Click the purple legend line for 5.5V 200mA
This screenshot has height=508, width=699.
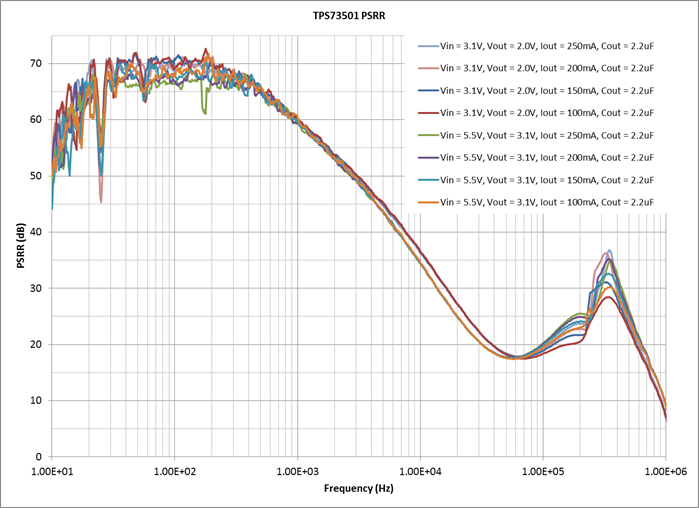428,157
